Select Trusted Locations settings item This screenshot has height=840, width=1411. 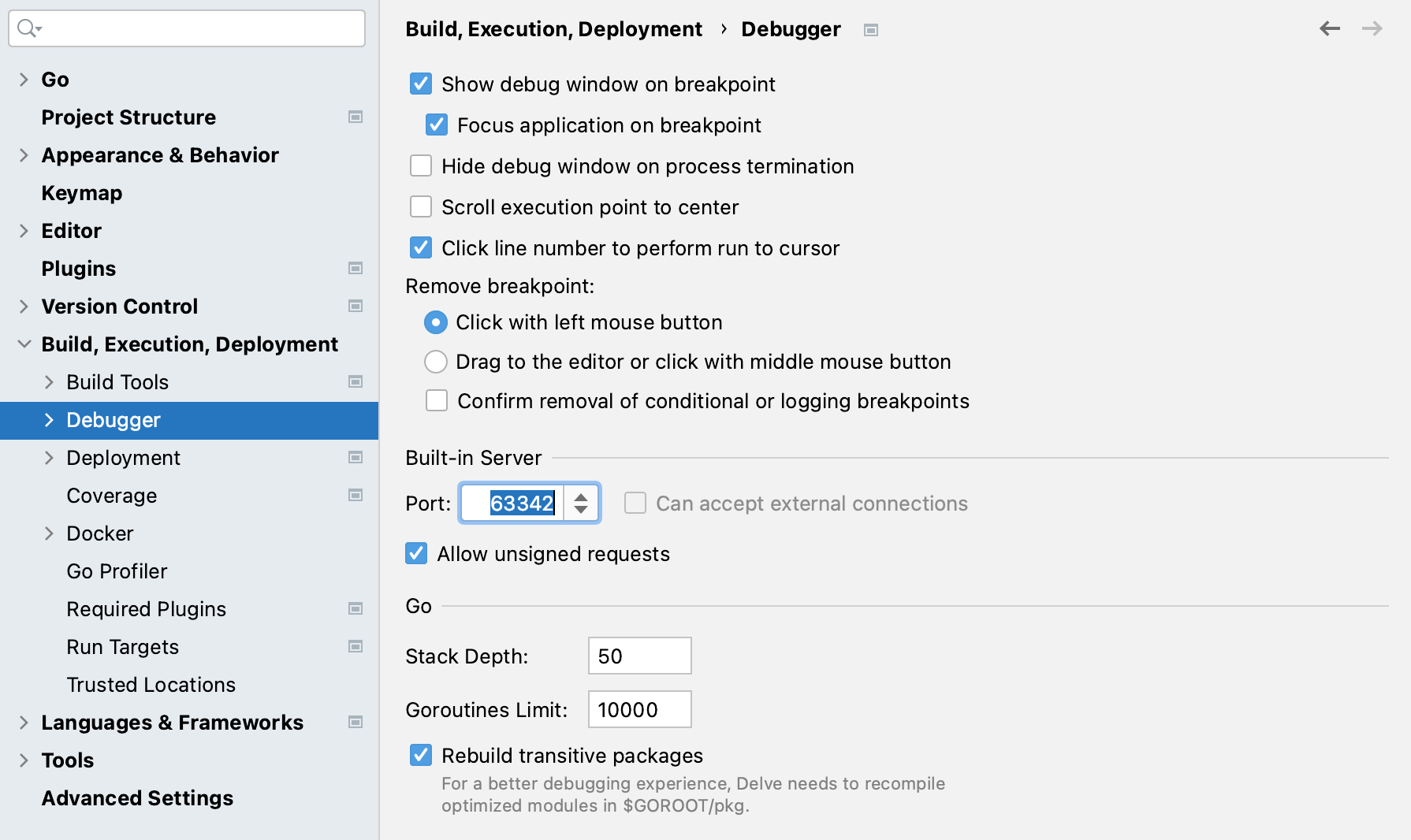151,685
